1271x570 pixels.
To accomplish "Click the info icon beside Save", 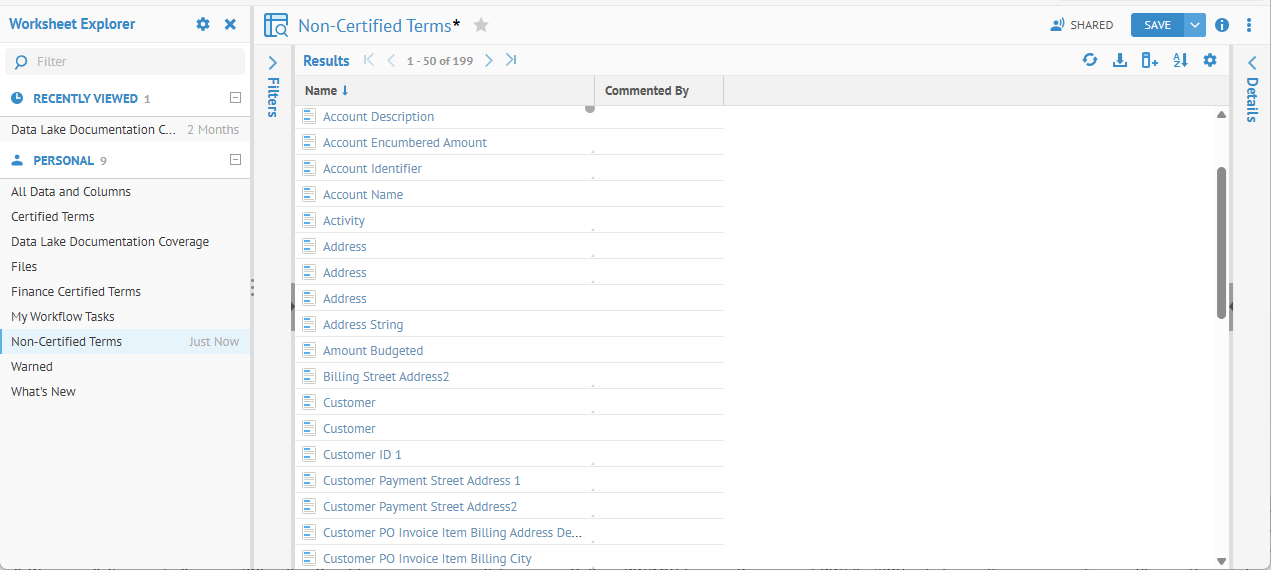I will tap(1222, 25).
